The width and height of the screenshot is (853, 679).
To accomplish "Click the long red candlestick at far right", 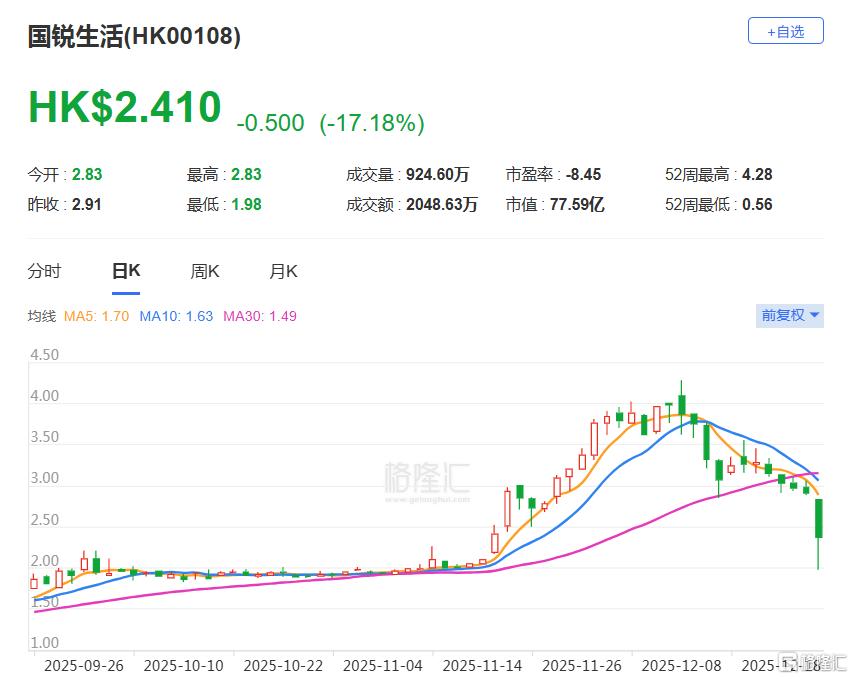I will tap(820, 520).
